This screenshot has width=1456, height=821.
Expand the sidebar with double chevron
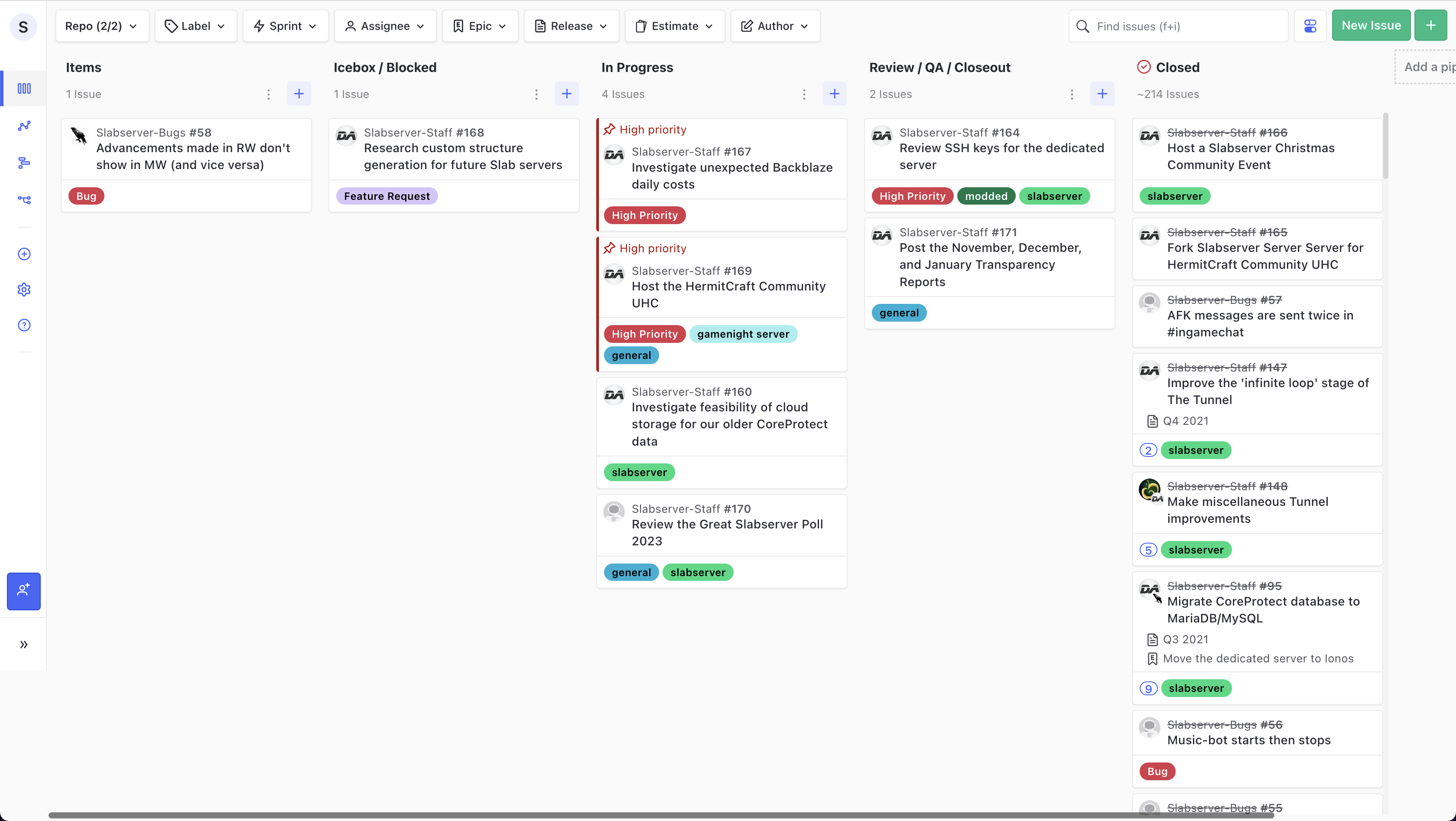[24, 645]
